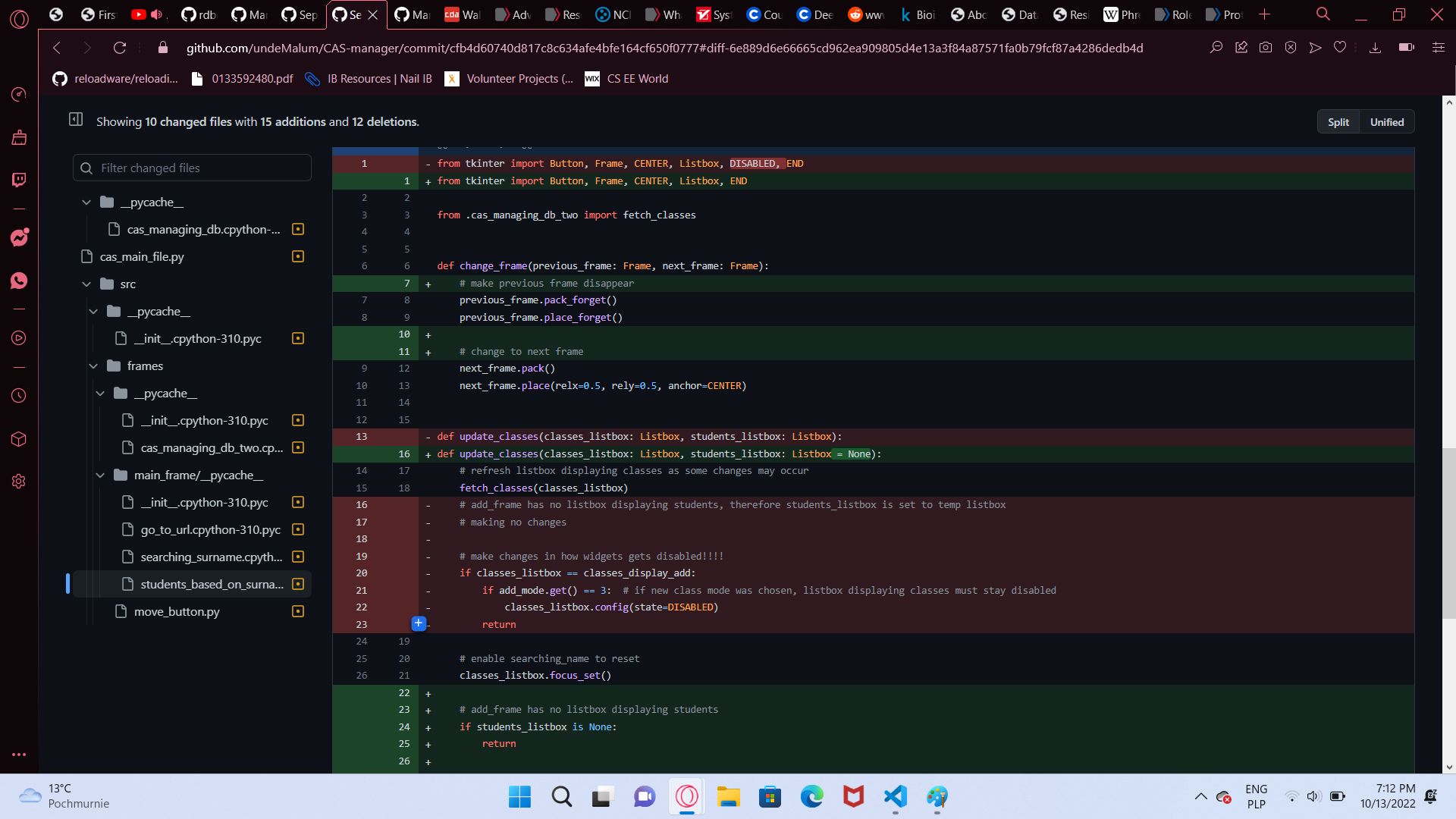The image size is (1456, 819).
Task: Add page to bookmarks heart icon
Action: click(1340, 48)
